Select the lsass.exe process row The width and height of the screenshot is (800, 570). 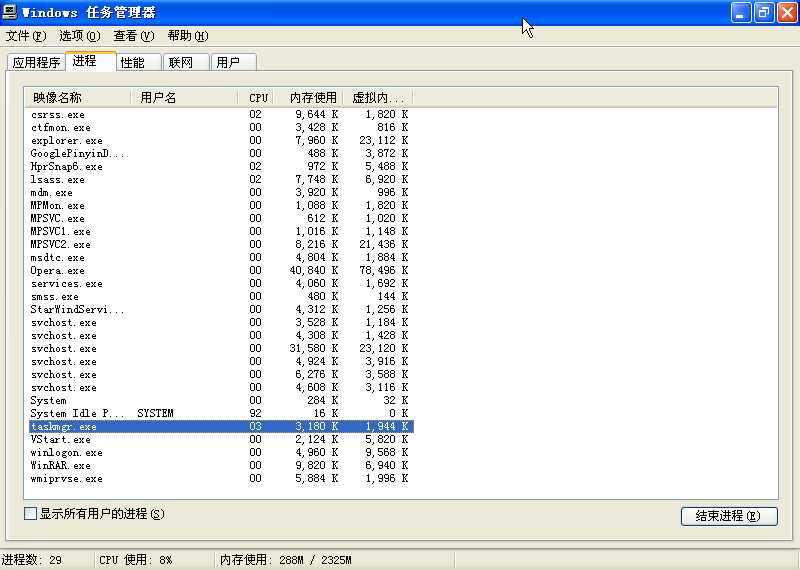point(221,179)
